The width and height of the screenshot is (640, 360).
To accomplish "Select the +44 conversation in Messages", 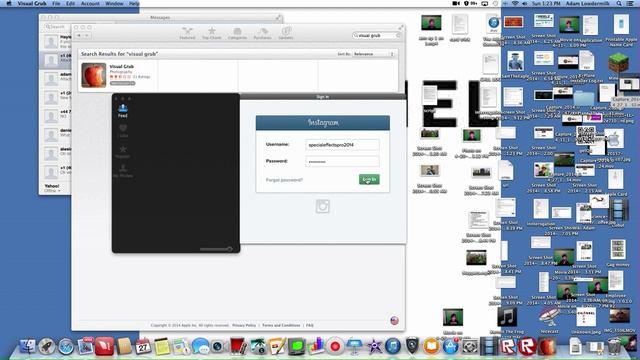I will (55, 116).
